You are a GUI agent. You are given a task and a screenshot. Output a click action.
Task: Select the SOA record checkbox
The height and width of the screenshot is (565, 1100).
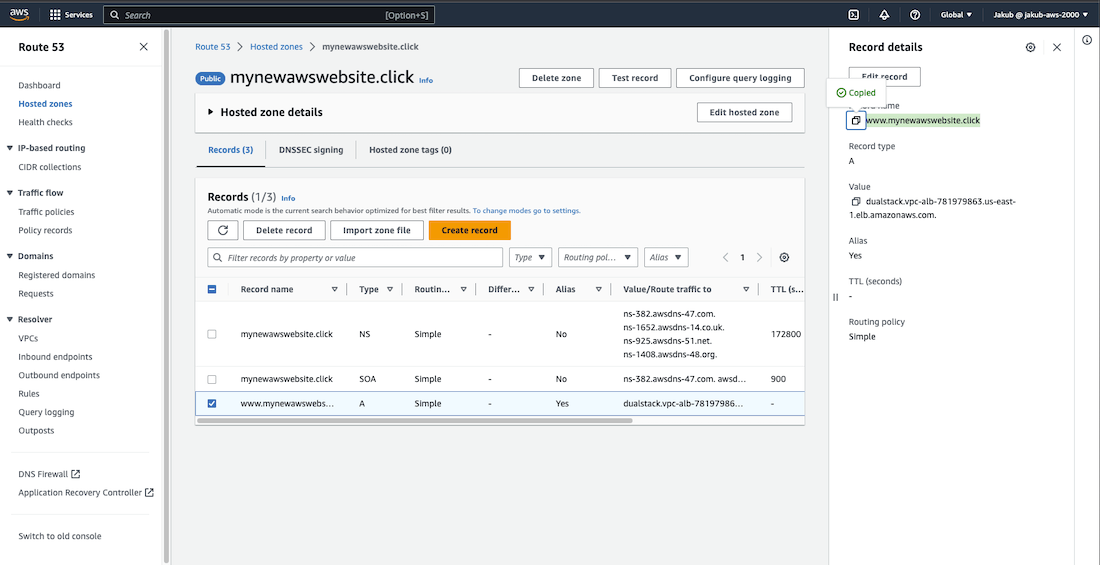pyautogui.click(x=212, y=380)
